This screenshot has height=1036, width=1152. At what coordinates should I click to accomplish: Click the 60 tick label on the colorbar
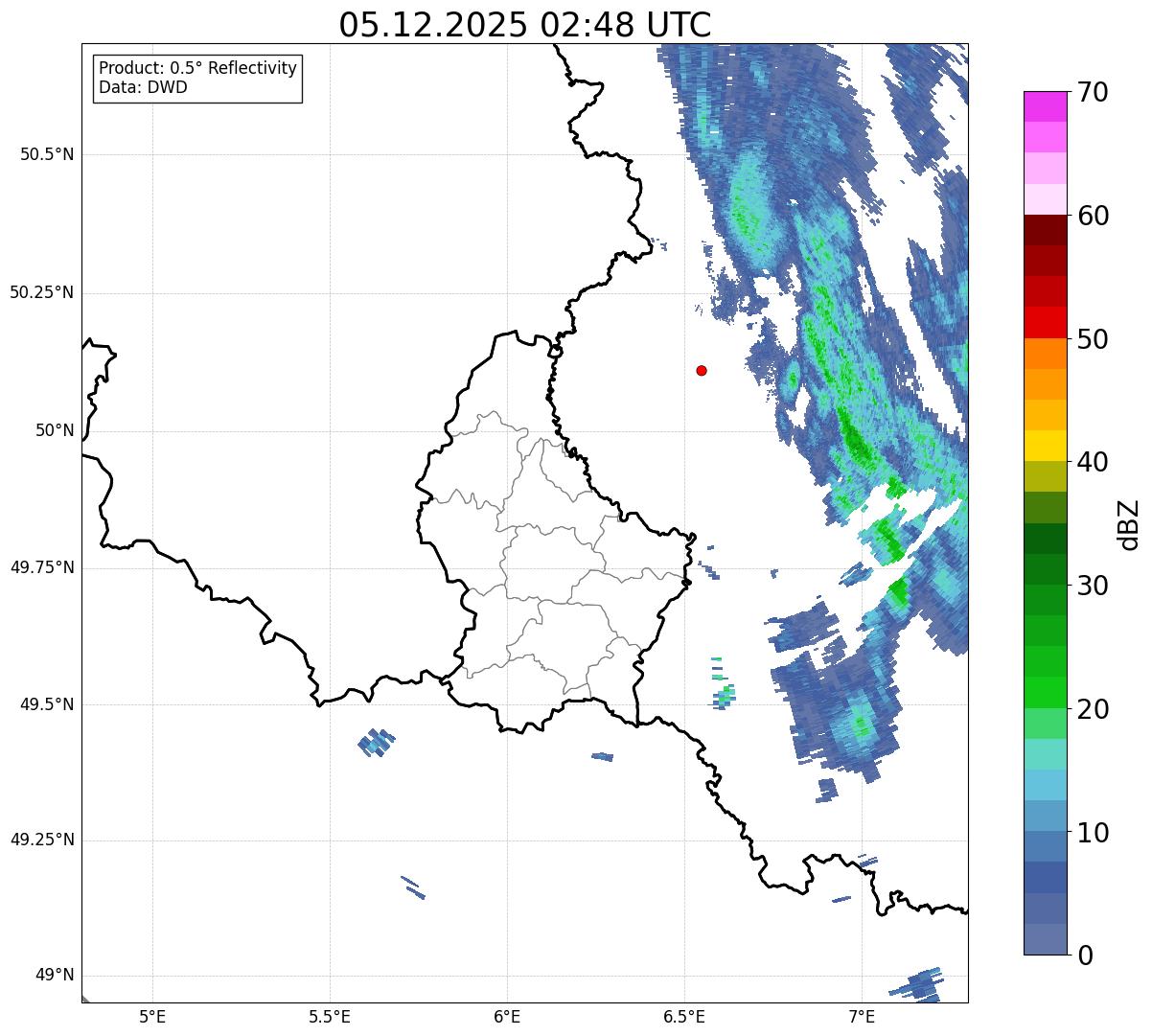pyautogui.click(x=1094, y=216)
